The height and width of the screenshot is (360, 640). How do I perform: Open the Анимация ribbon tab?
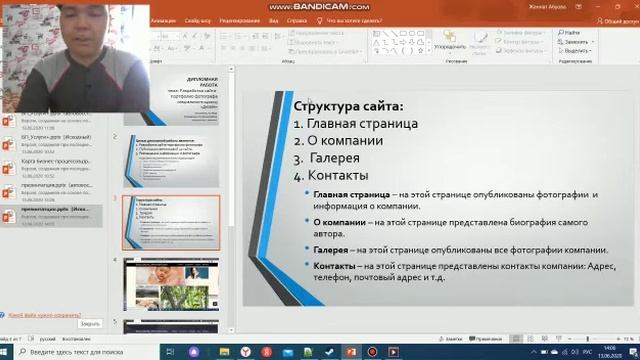[x=163, y=20]
